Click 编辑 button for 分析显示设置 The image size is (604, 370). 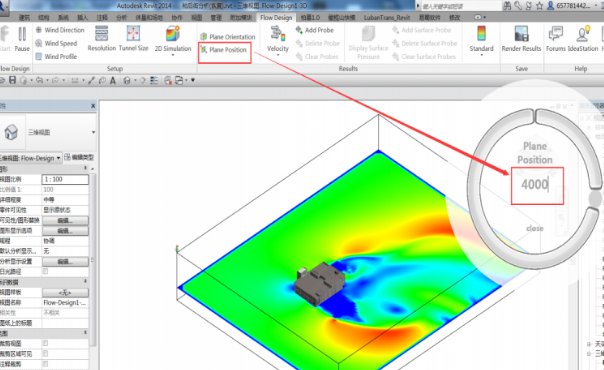click(x=65, y=261)
